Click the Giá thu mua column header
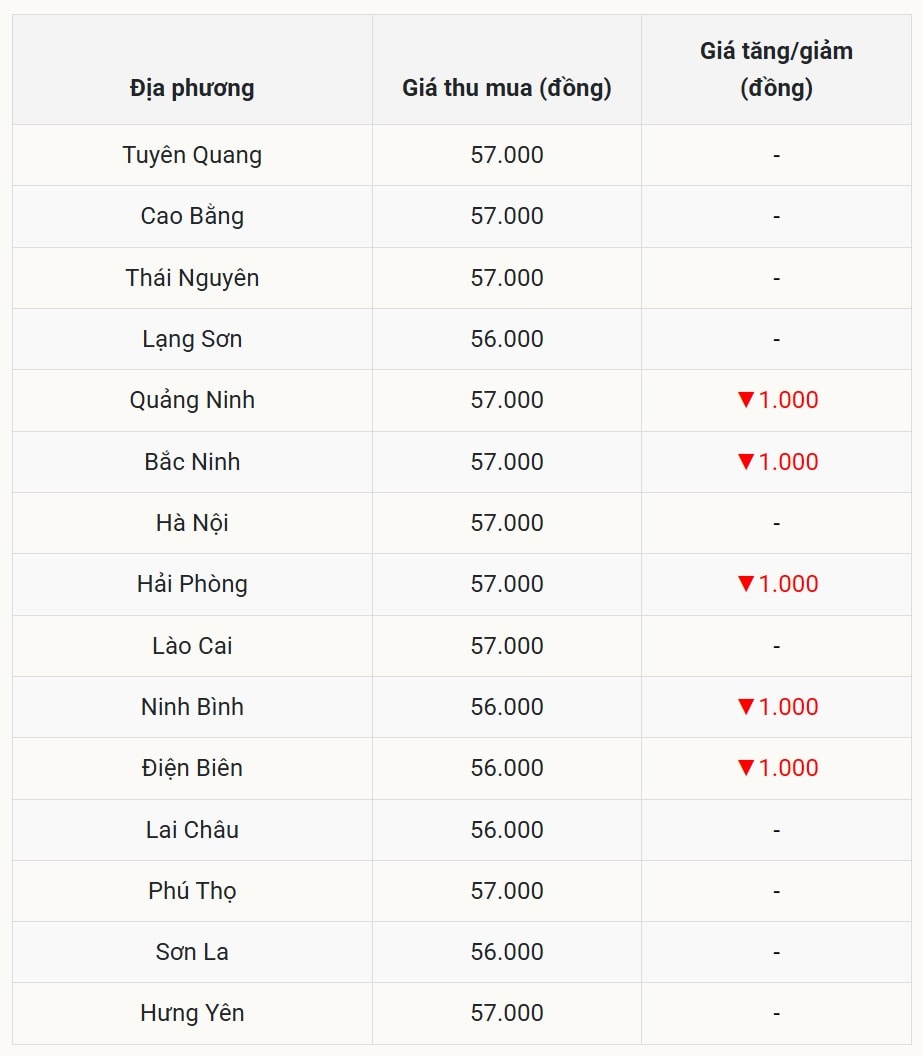Image resolution: width=923 pixels, height=1056 pixels. click(x=507, y=88)
